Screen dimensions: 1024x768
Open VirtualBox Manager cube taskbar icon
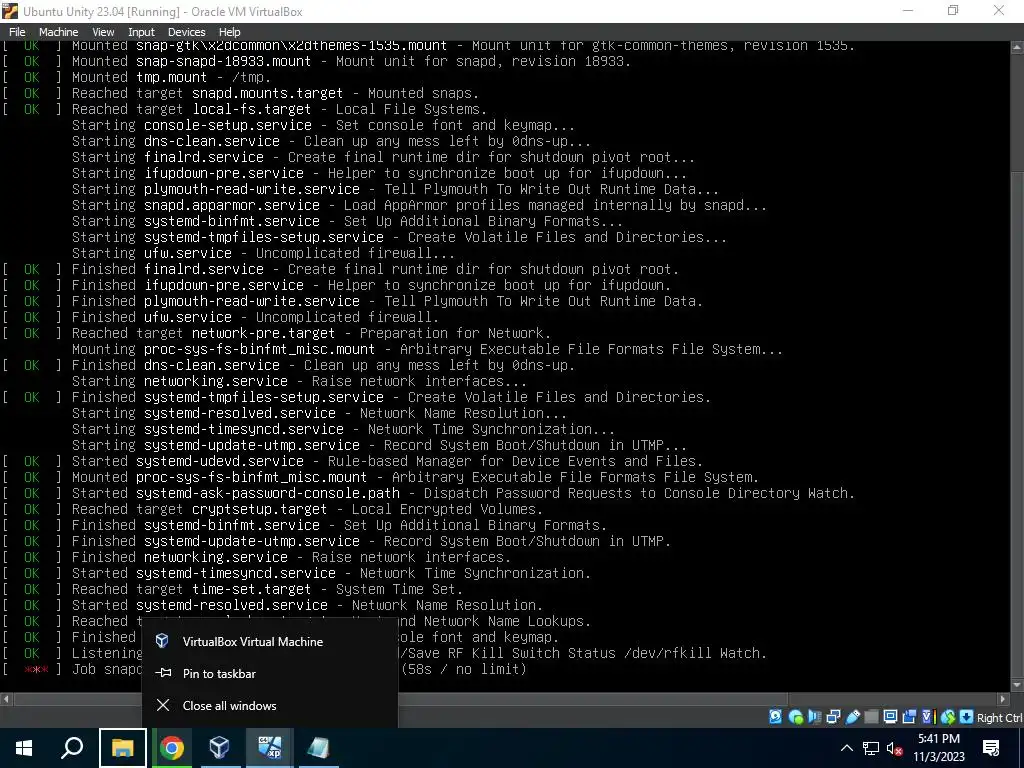pyautogui.click(x=219, y=748)
